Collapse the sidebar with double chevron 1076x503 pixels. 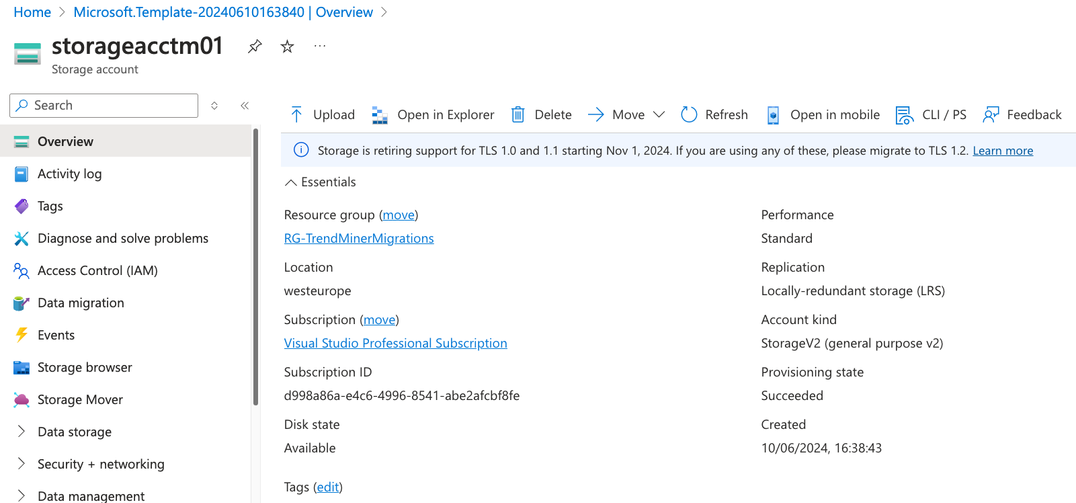coord(244,106)
